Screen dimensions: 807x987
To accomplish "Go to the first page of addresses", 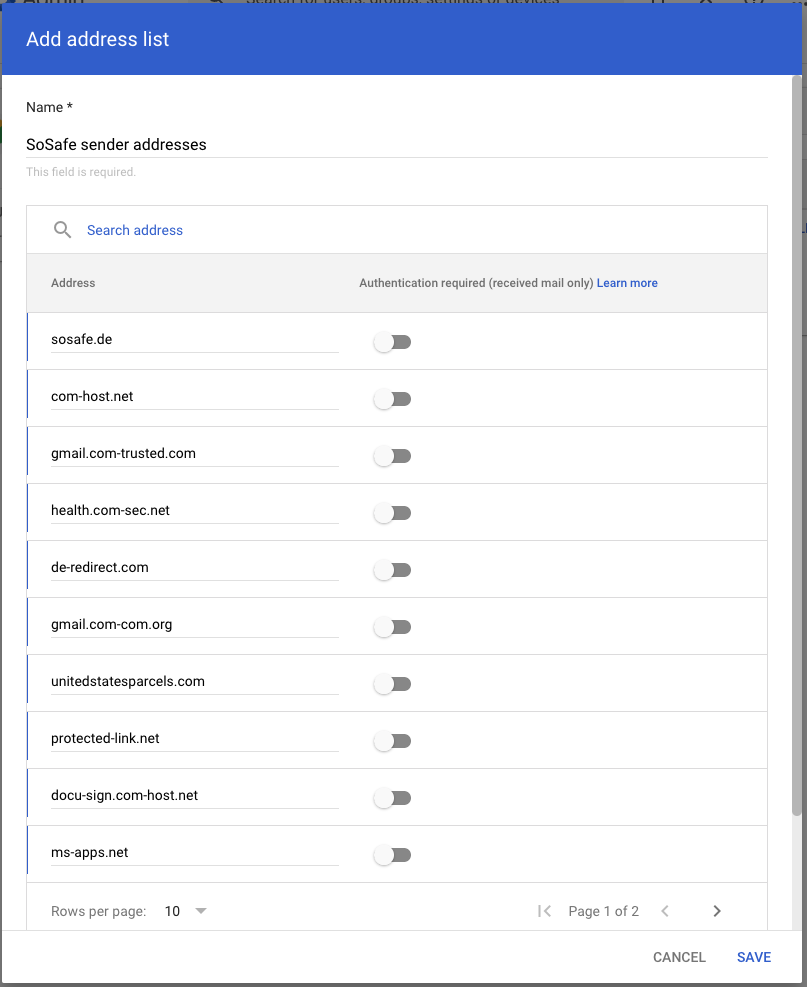I will click(x=544, y=911).
